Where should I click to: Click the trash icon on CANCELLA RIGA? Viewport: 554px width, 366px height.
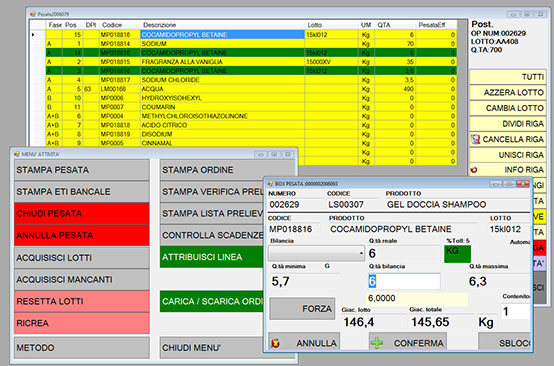pos(475,139)
